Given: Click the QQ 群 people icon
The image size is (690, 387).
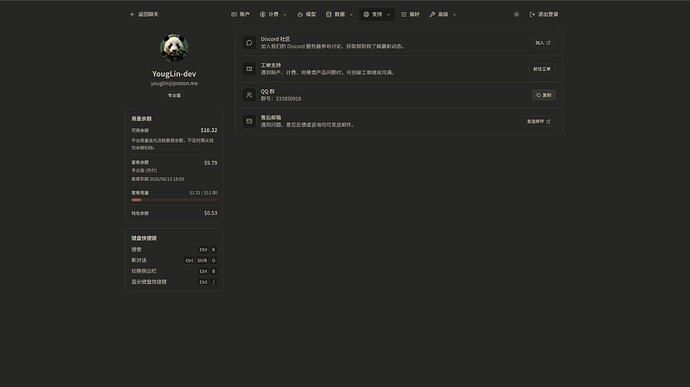Looking at the screenshot, I should tap(249, 95).
